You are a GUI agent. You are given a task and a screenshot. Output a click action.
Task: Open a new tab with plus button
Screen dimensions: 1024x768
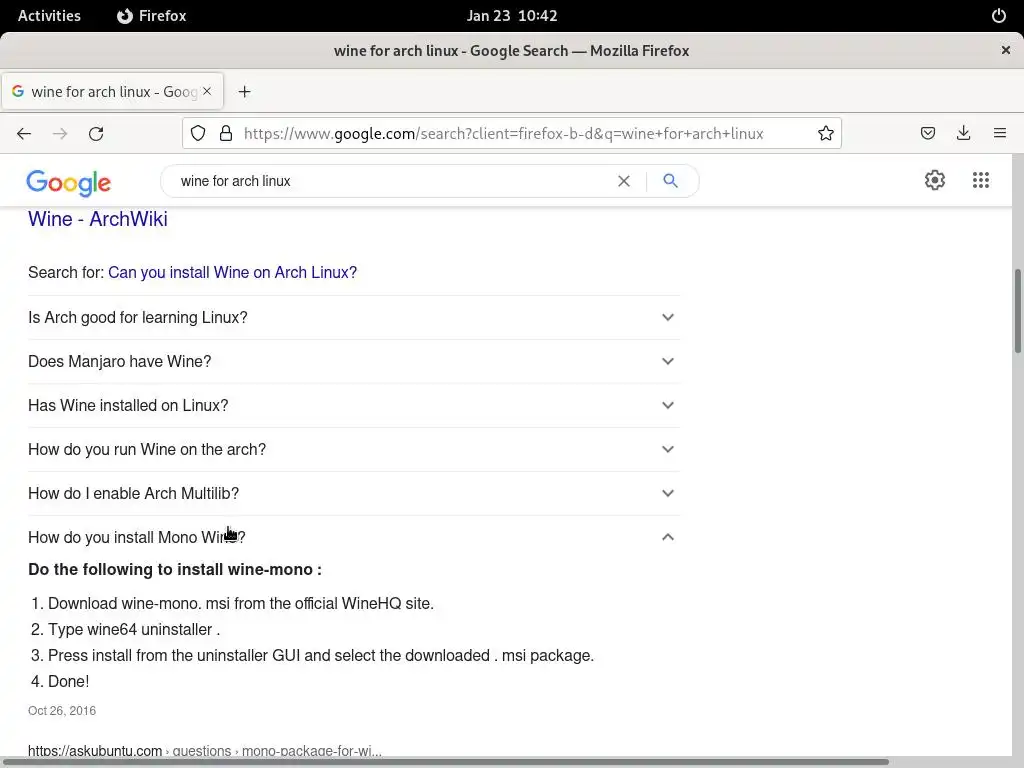tap(244, 91)
